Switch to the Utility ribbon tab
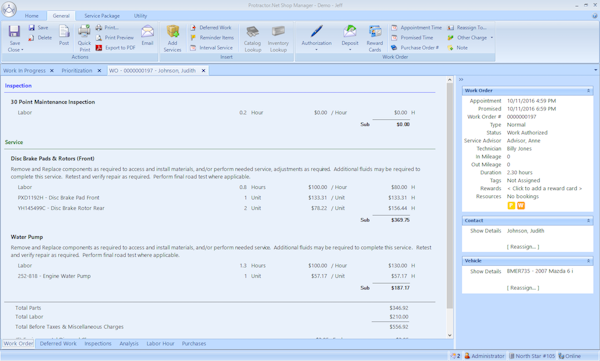 [140, 16]
